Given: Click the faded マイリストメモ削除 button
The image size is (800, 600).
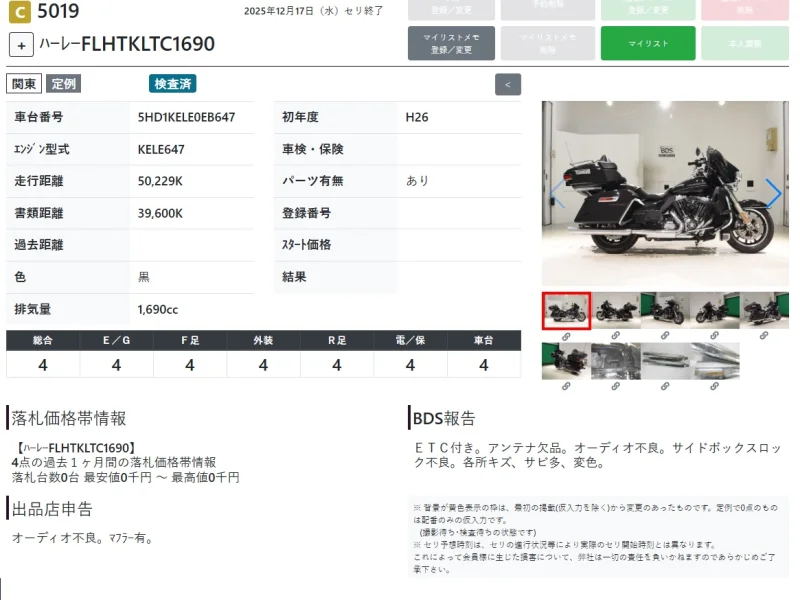Looking at the screenshot, I should click(547, 43).
